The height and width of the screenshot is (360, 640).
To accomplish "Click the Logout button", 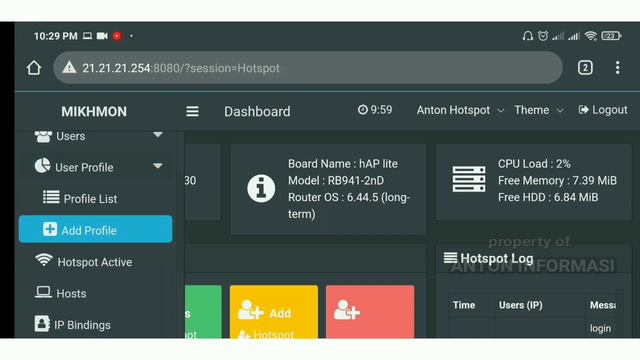I will (603, 110).
